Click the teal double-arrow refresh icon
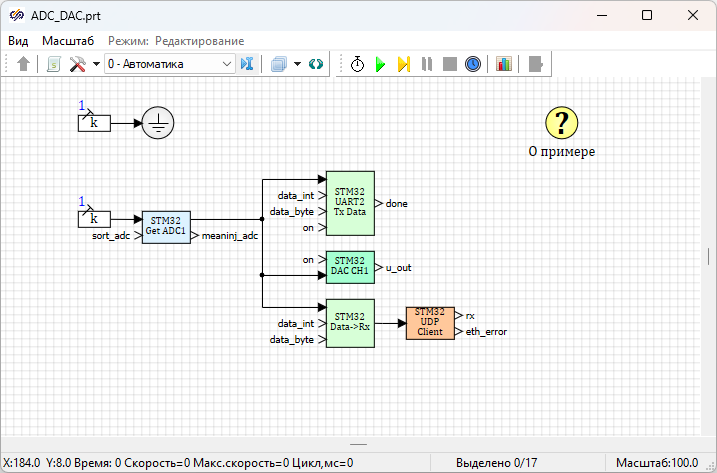The image size is (717, 473). pos(316,64)
